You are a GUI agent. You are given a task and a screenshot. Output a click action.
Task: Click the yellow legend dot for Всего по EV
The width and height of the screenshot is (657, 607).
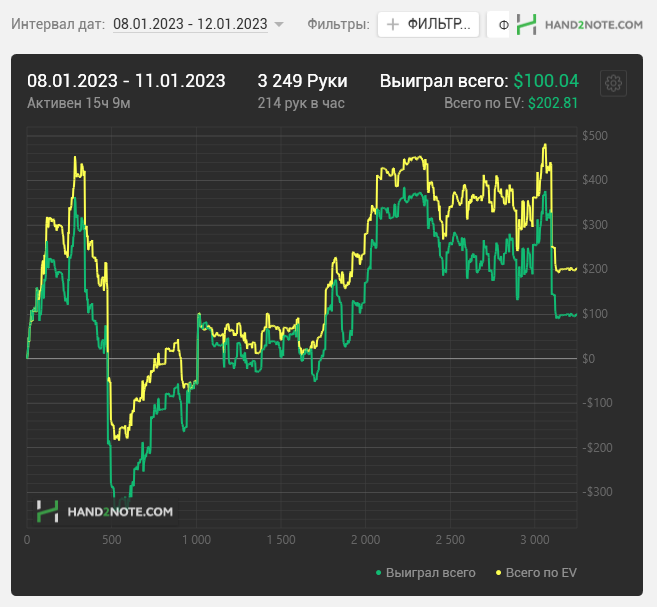coord(498,573)
